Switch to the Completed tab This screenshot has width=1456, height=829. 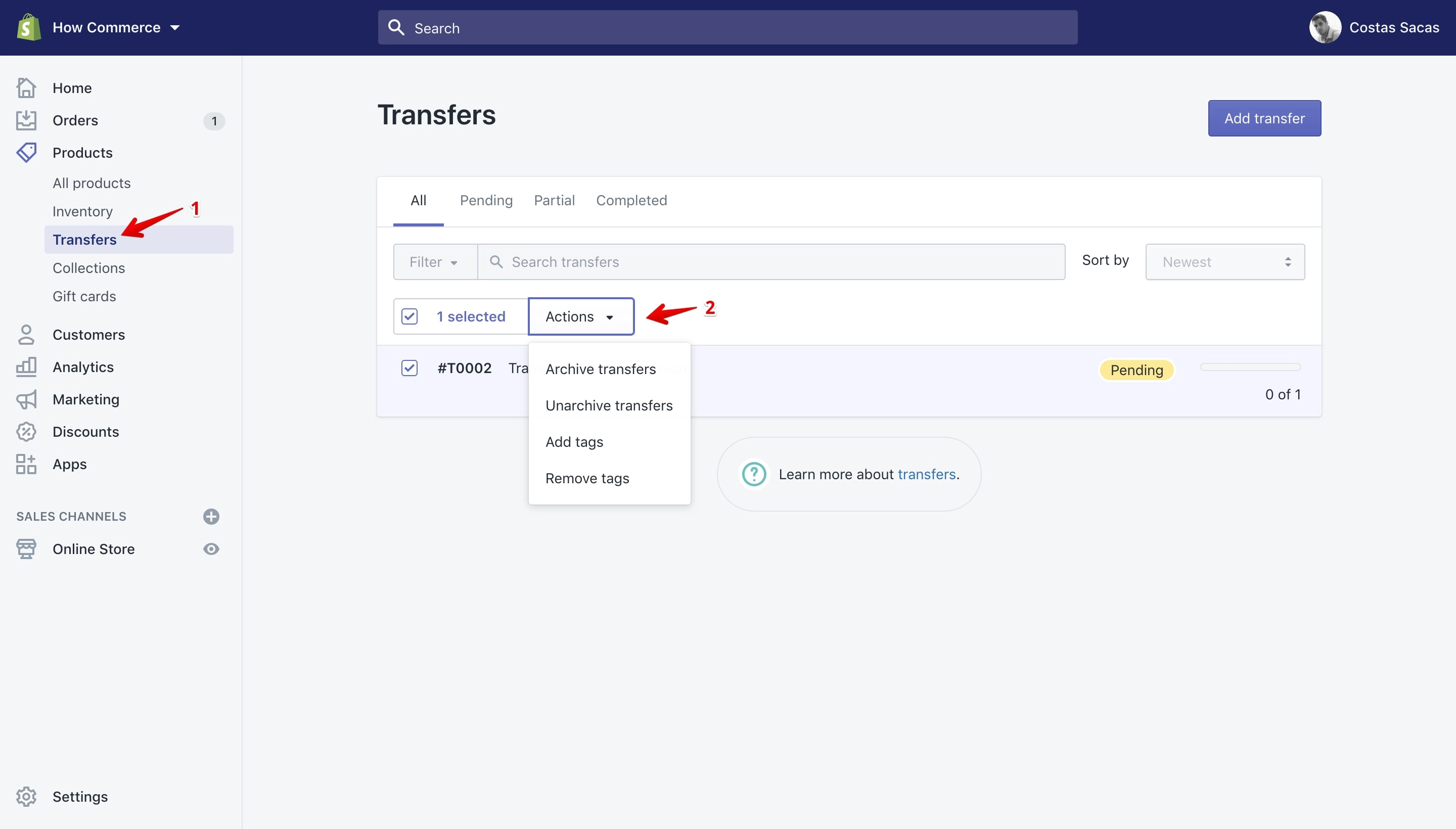[631, 200]
